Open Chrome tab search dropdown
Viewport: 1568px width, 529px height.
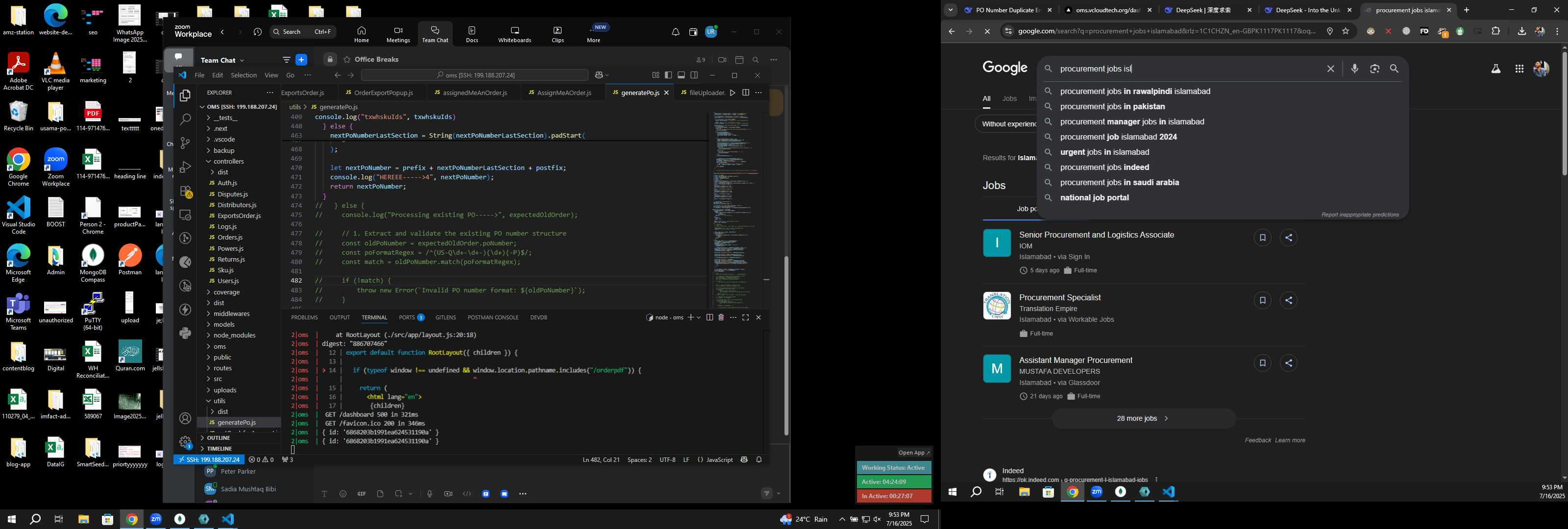point(950,10)
